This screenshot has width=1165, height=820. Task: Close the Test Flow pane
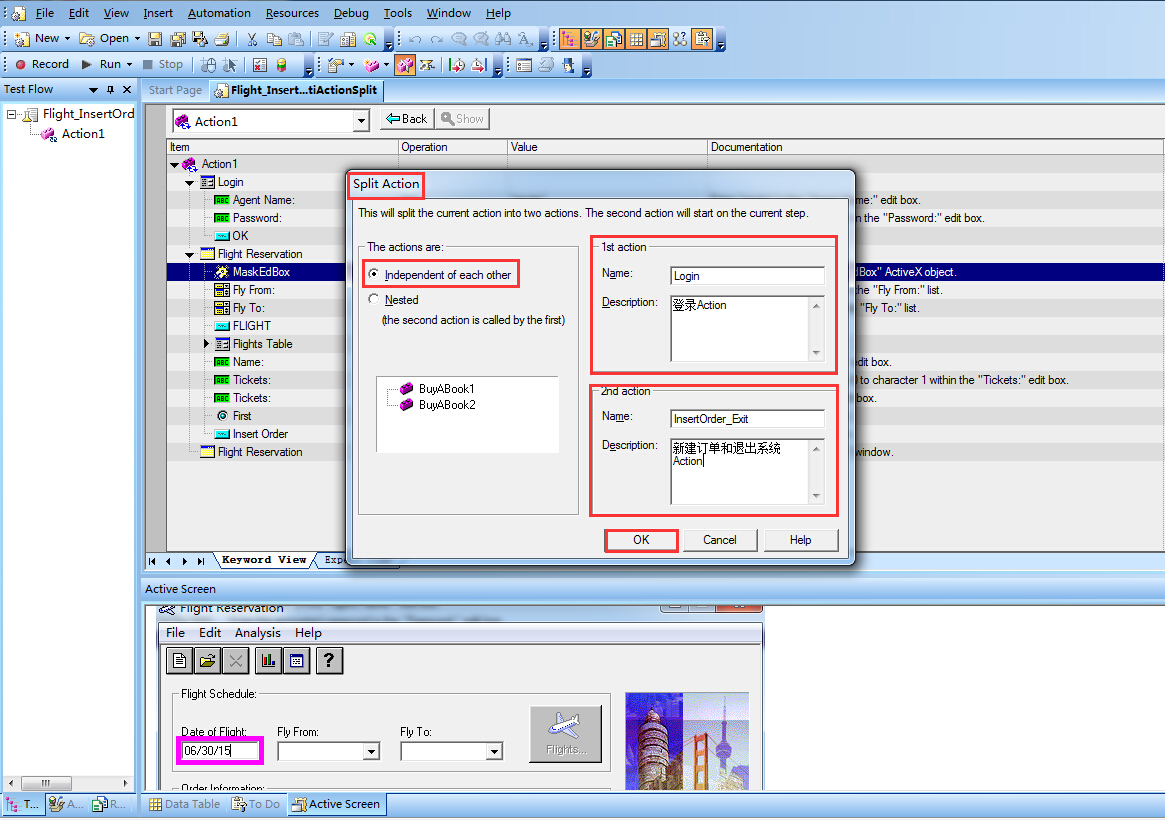click(127, 89)
